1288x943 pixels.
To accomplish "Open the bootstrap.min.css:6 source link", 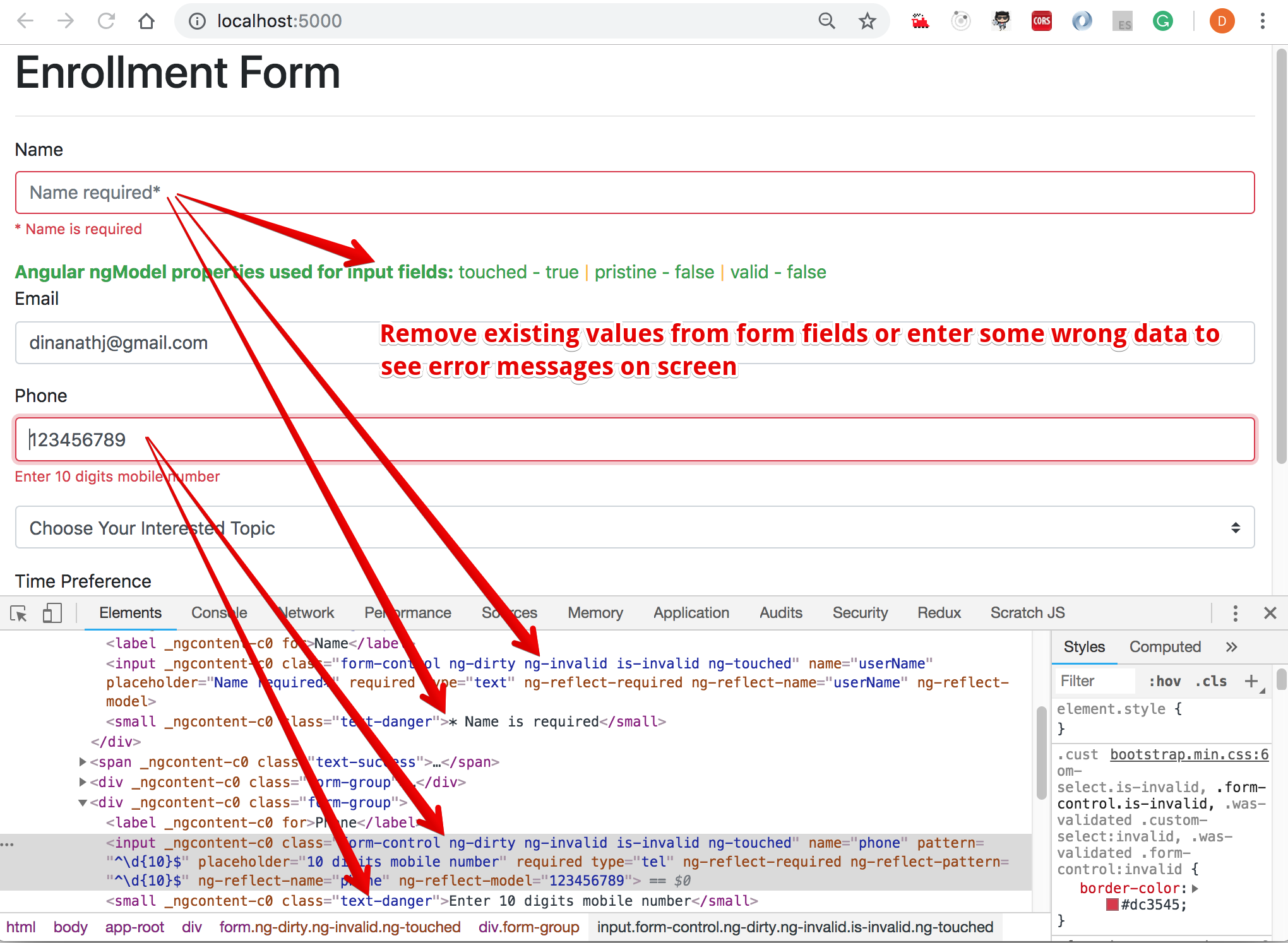I will (x=1189, y=754).
